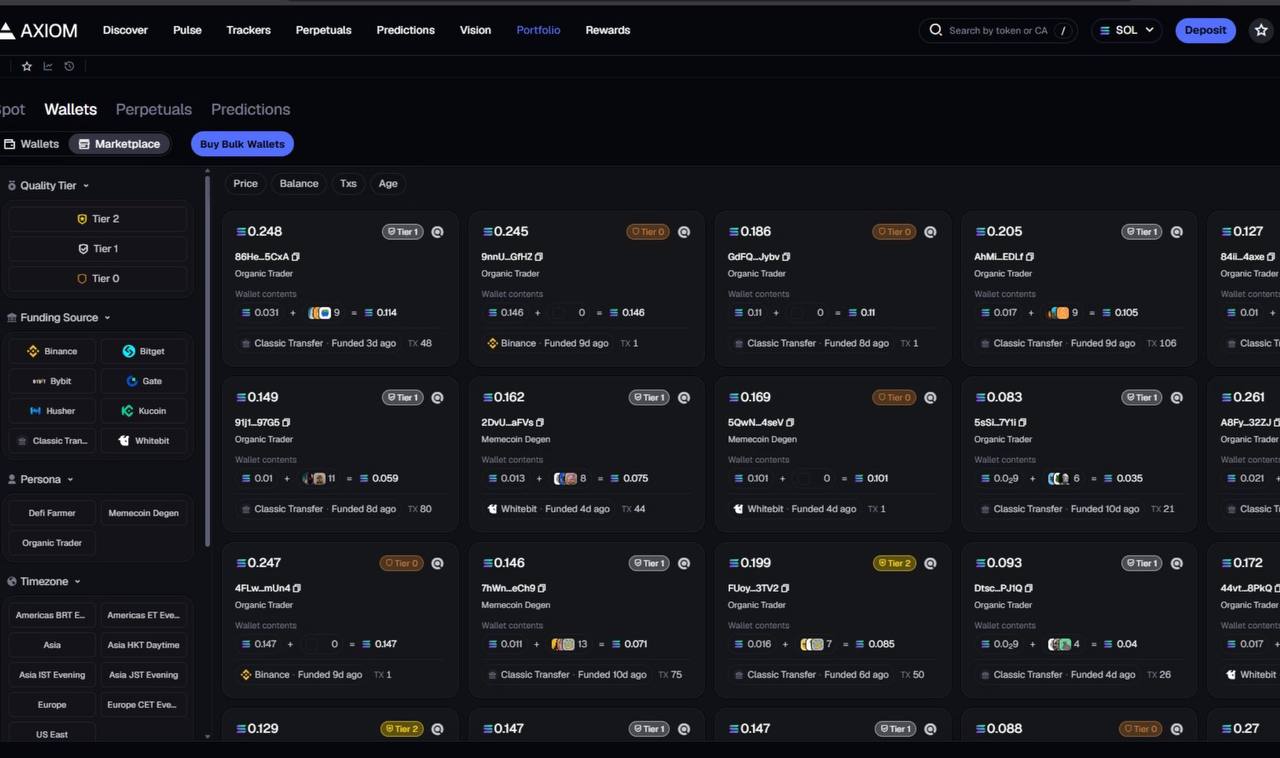
Task: Open the Vision page
Action: pyautogui.click(x=475, y=30)
